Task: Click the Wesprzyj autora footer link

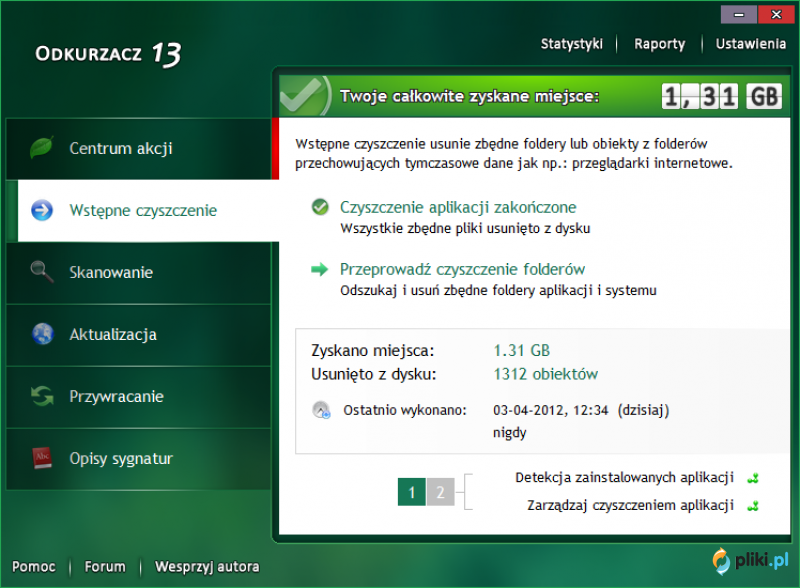Action: pos(207,567)
